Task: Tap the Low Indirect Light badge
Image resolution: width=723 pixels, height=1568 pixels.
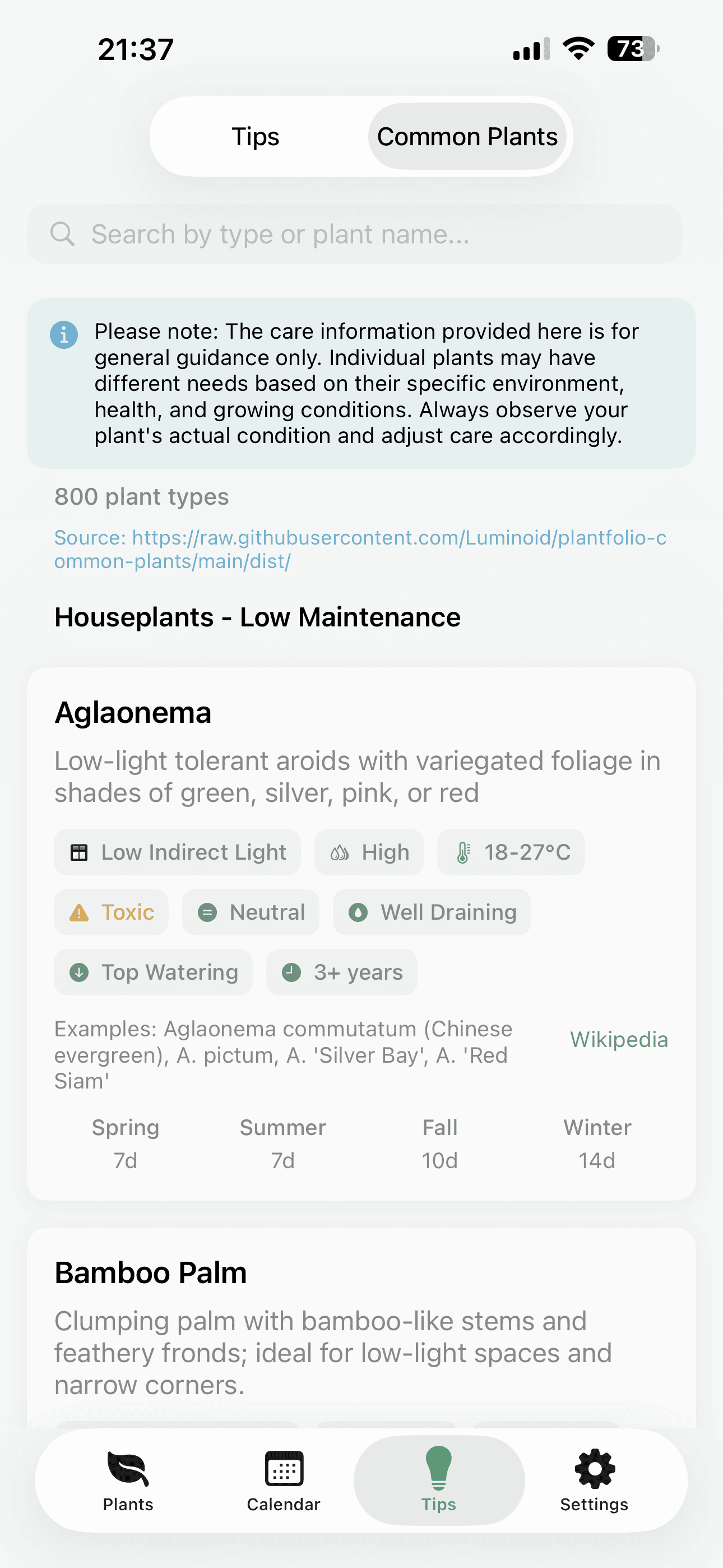Action: 177,852
